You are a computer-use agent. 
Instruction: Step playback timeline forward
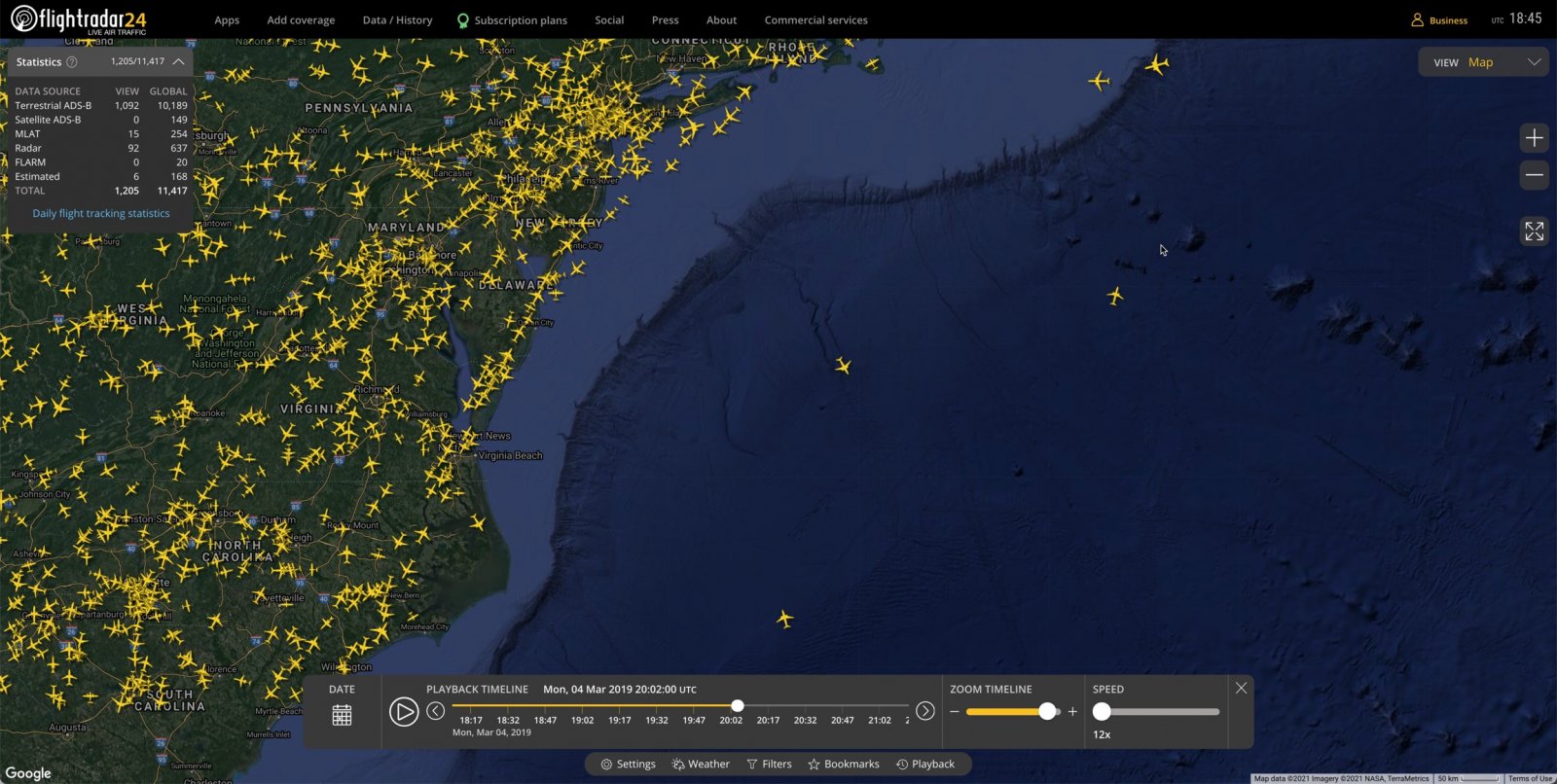[924, 711]
